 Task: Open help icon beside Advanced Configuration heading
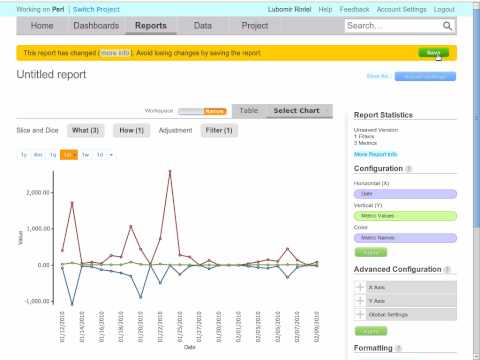coord(447,269)
